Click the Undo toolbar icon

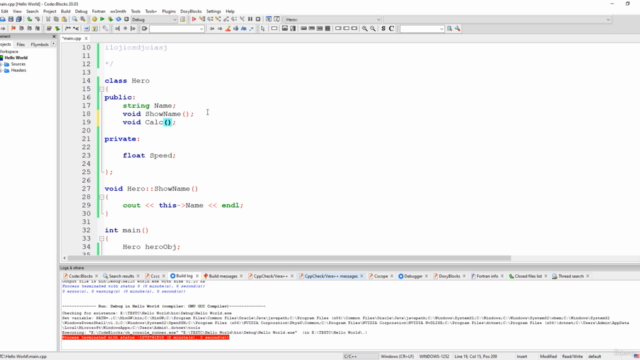click(x=29, y=19)
